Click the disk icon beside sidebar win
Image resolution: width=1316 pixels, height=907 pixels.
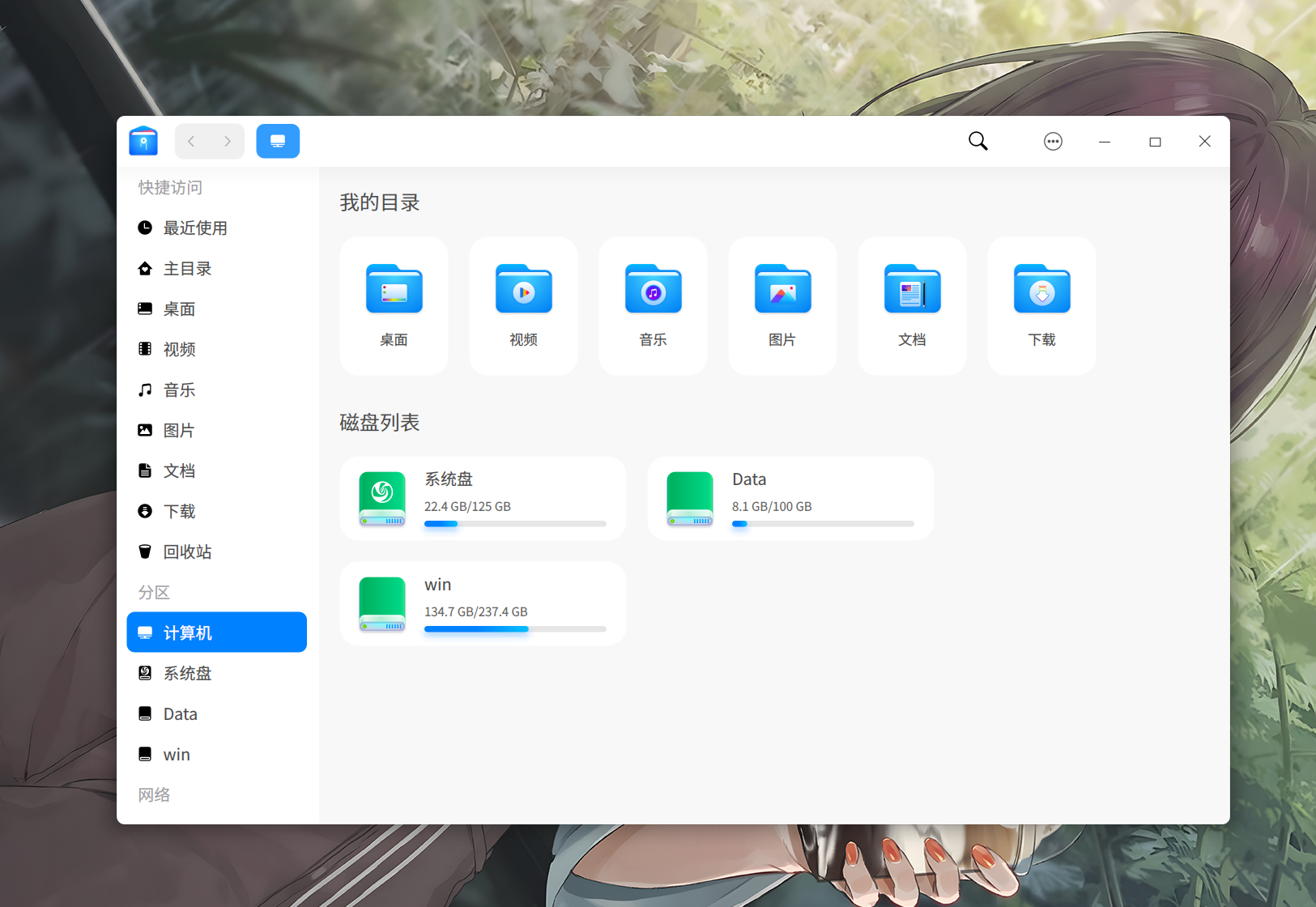(x=145, y=754)
